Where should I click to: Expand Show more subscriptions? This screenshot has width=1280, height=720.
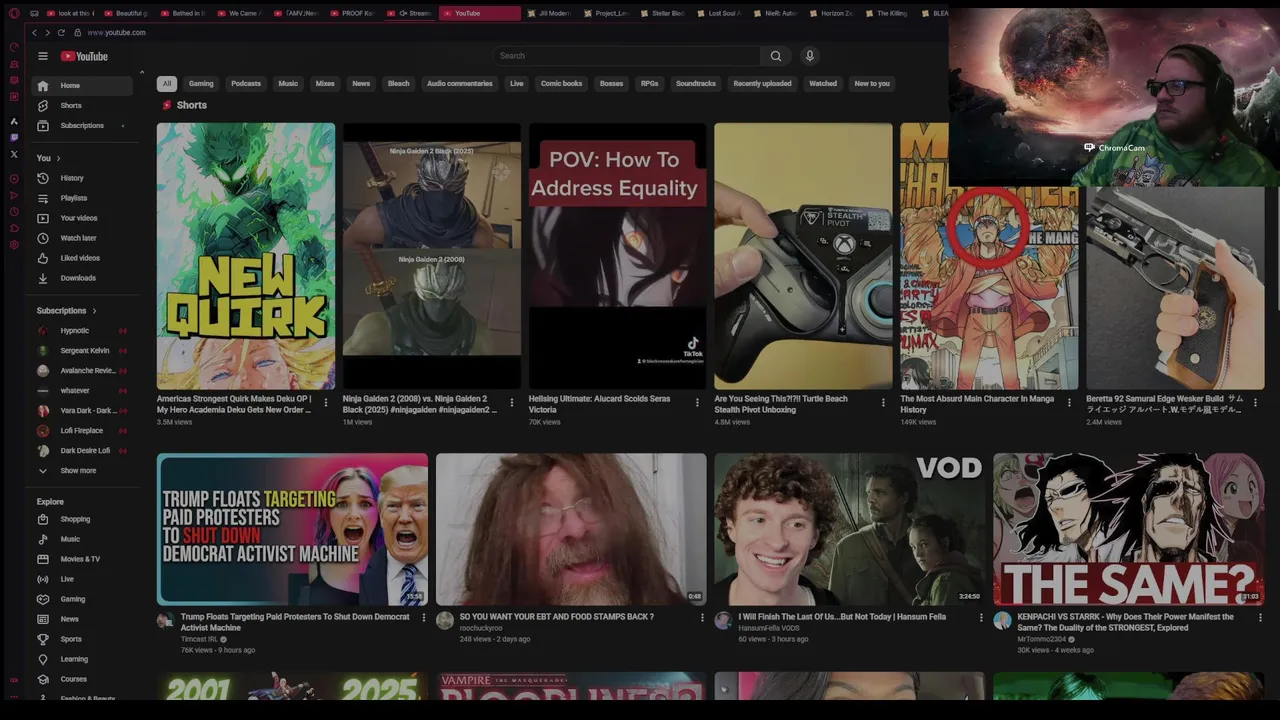click(82, 471)
